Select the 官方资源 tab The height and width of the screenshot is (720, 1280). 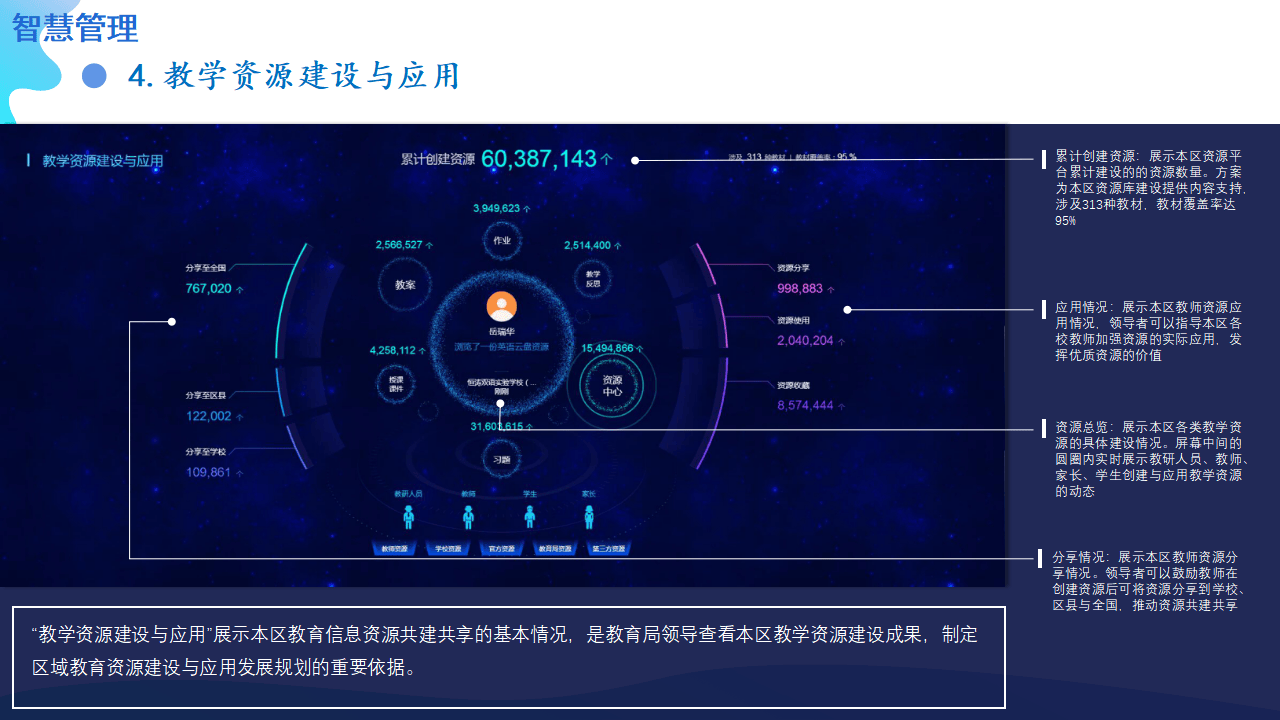(x=502, y=549)
